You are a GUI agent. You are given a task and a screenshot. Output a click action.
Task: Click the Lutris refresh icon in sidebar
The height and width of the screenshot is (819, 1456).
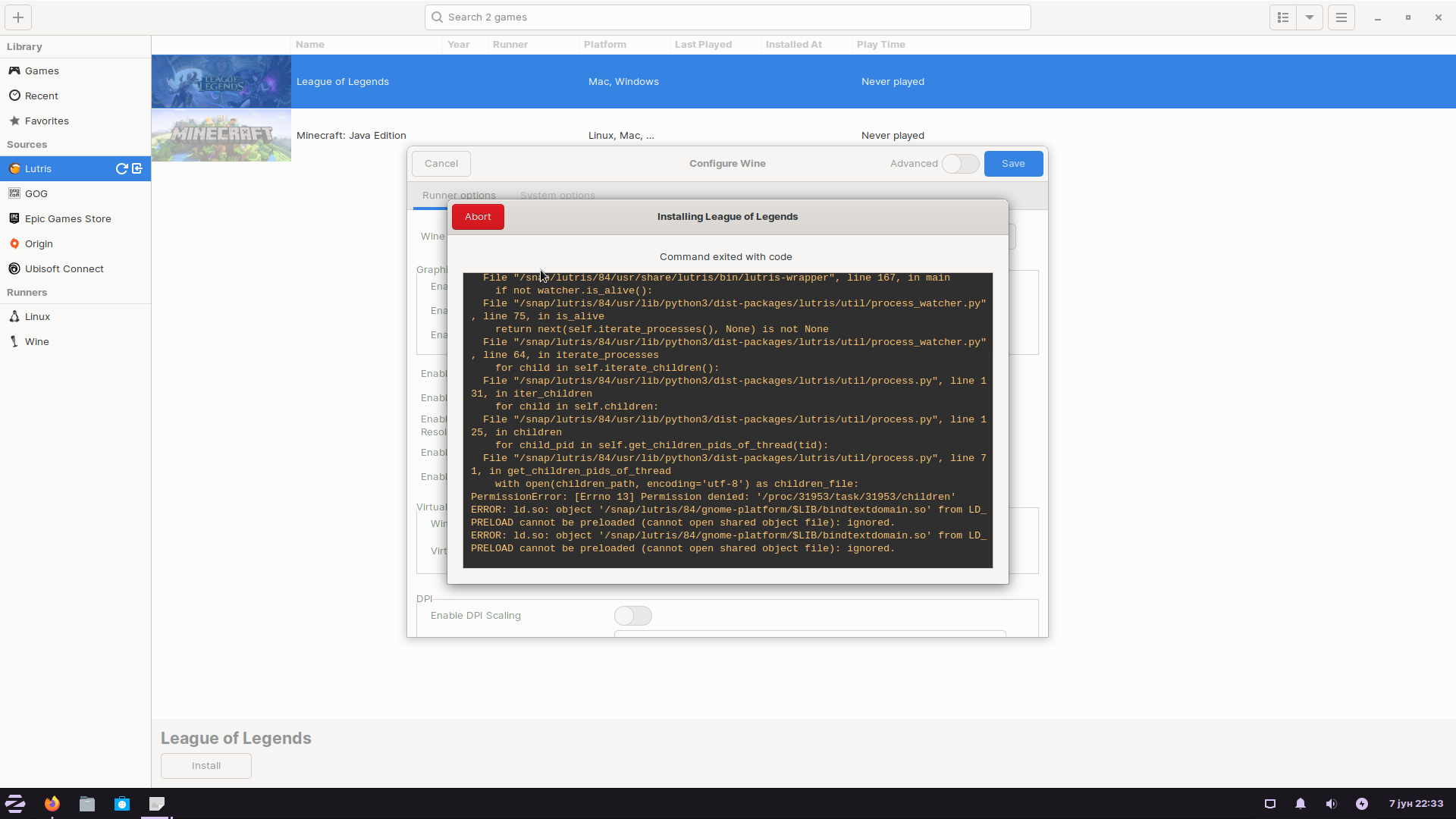coord(122,168)
